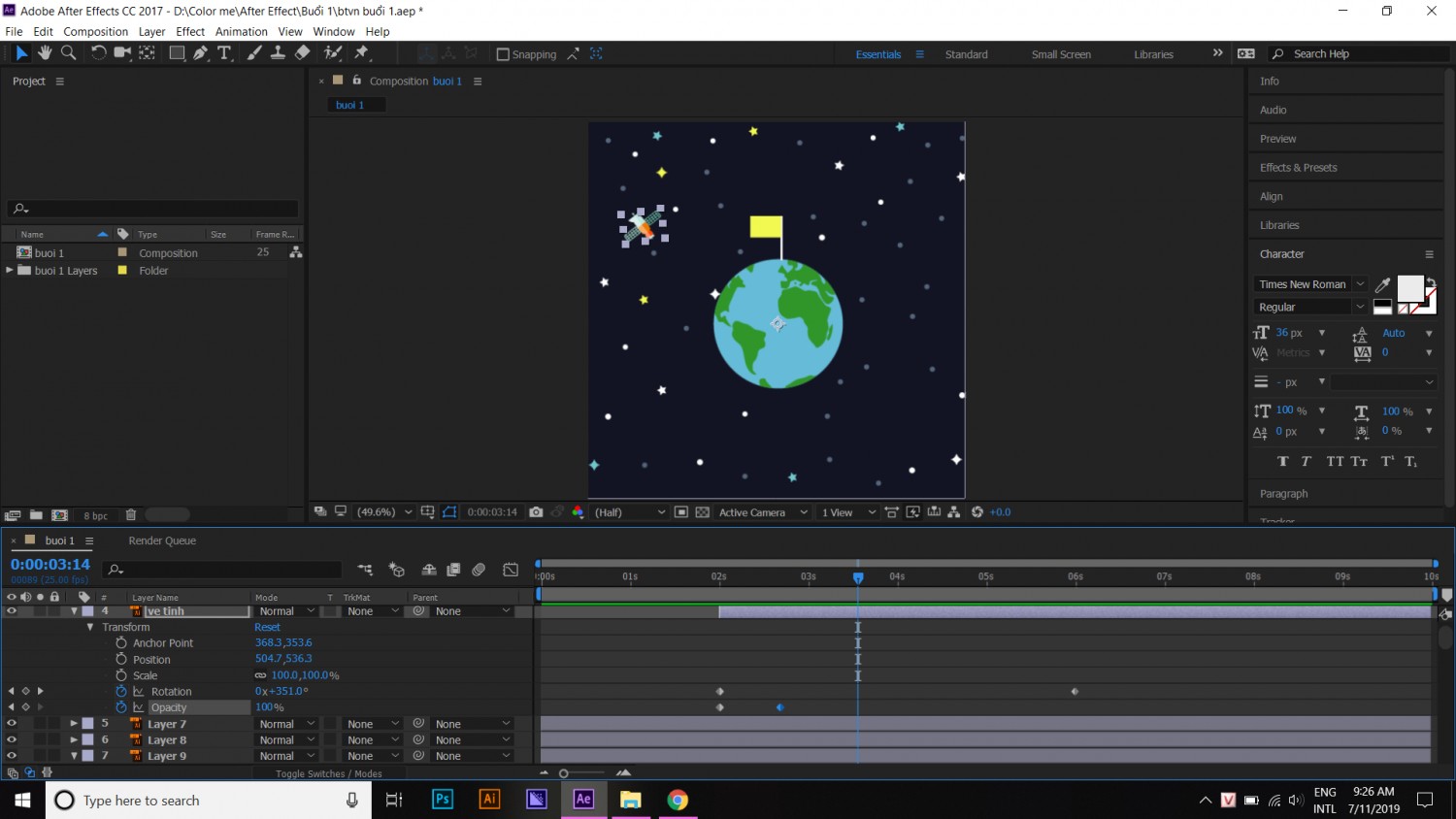Toggle the Rotation stopwatch

tap(121, 691)
